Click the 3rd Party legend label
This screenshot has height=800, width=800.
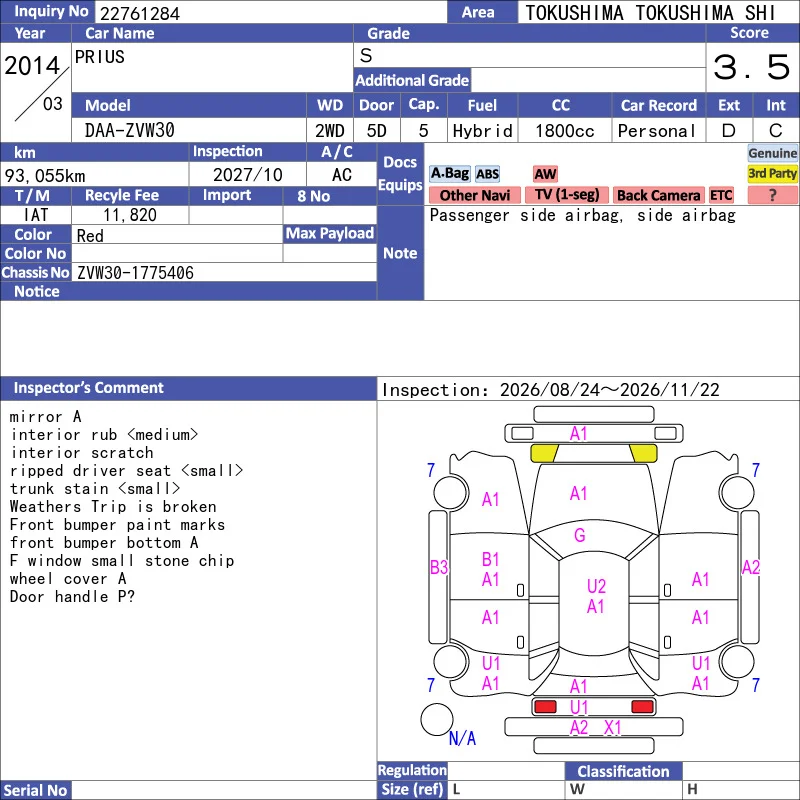[x=772, y=174]
